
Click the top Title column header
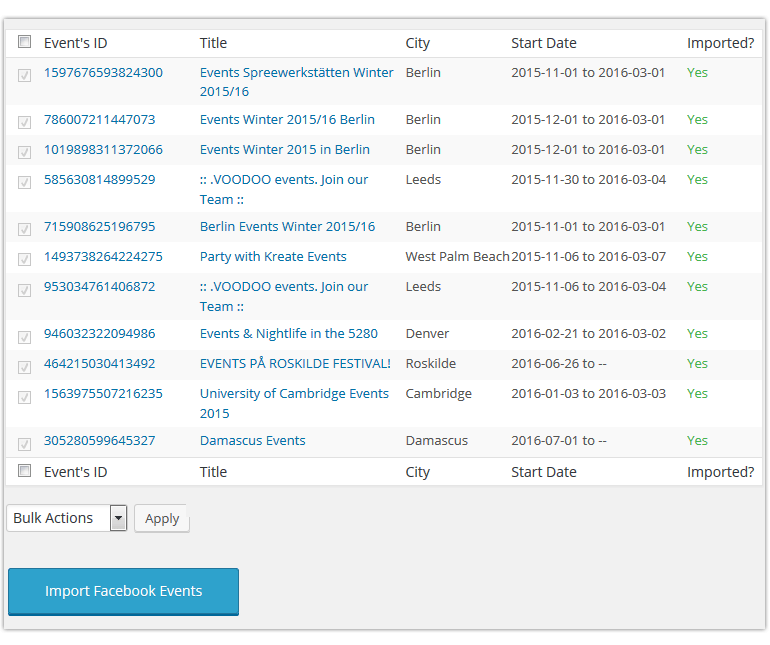click(213, 43)
